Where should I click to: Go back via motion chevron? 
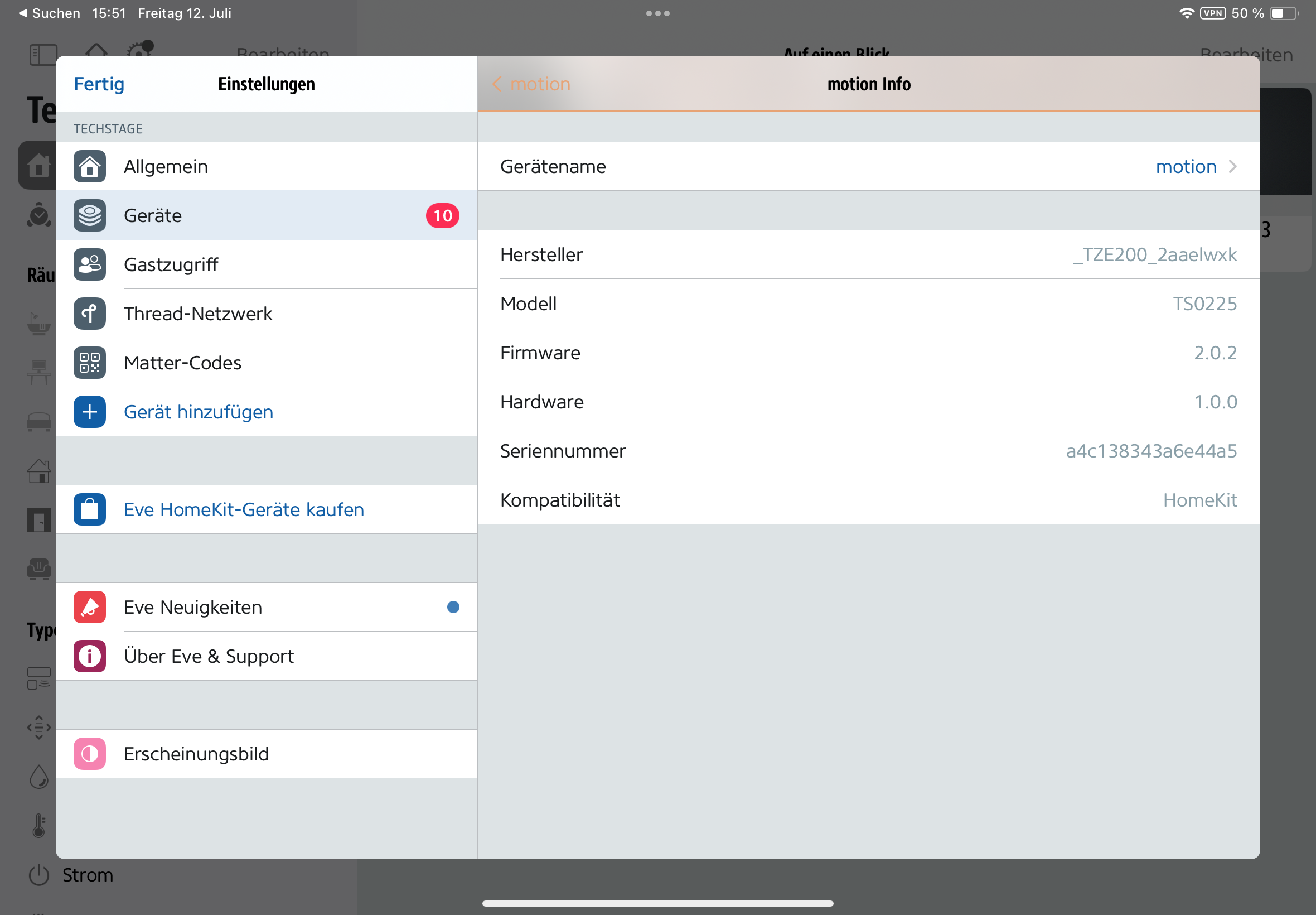pos(497,84)
